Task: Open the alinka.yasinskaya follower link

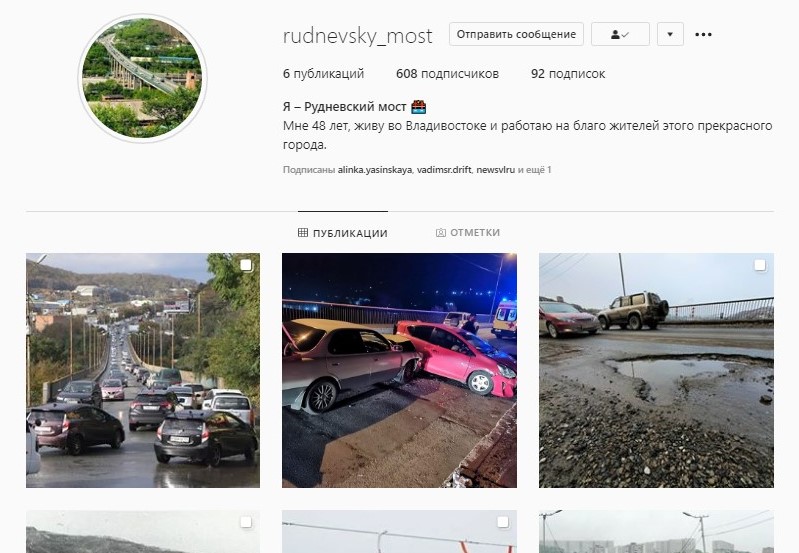Action: pos(375,170)
